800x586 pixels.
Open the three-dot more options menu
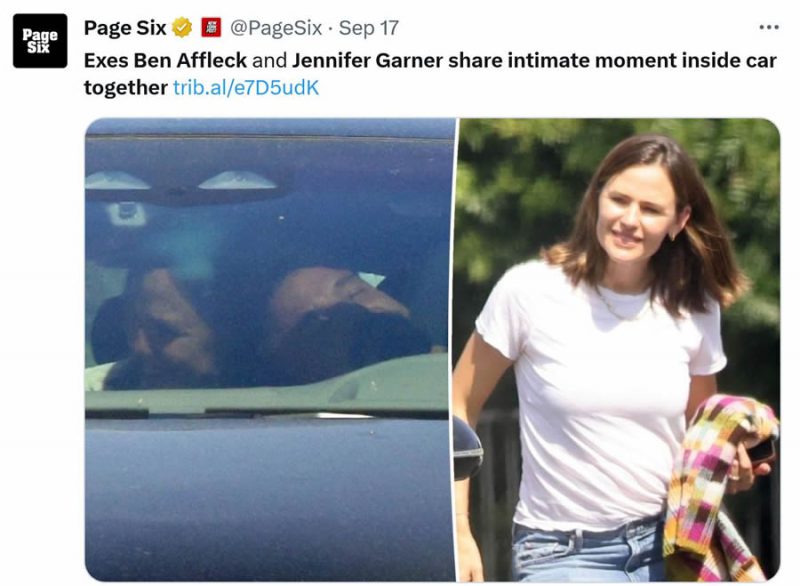[x=769, y=28]
